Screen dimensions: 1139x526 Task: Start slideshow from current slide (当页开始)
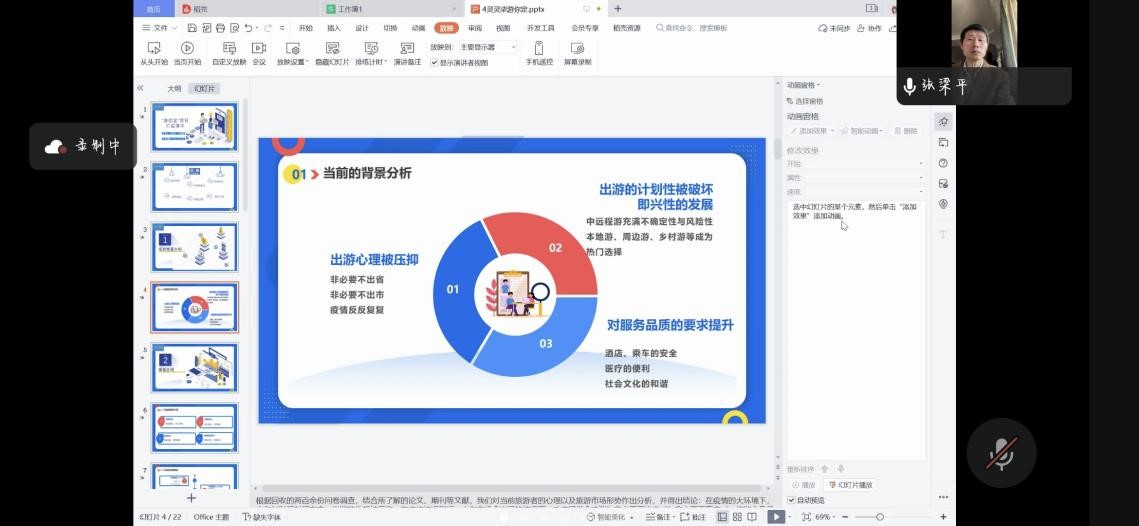[187, 53]
